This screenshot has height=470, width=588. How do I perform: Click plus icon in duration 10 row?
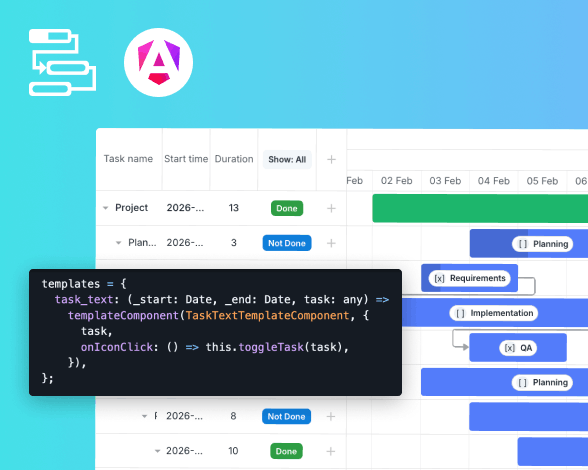(x=331, y=451)
